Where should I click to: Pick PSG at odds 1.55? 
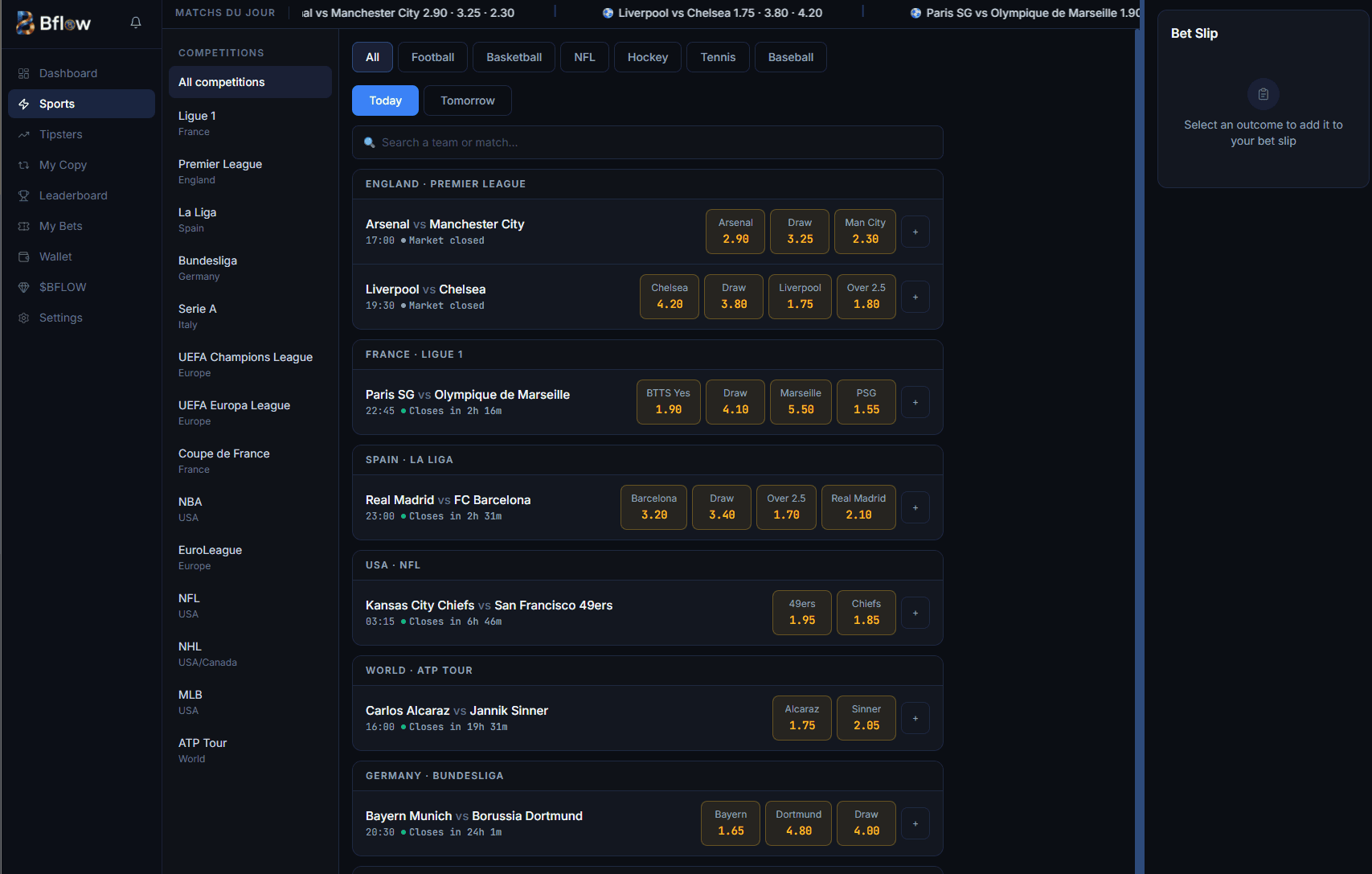pos(866,402)
